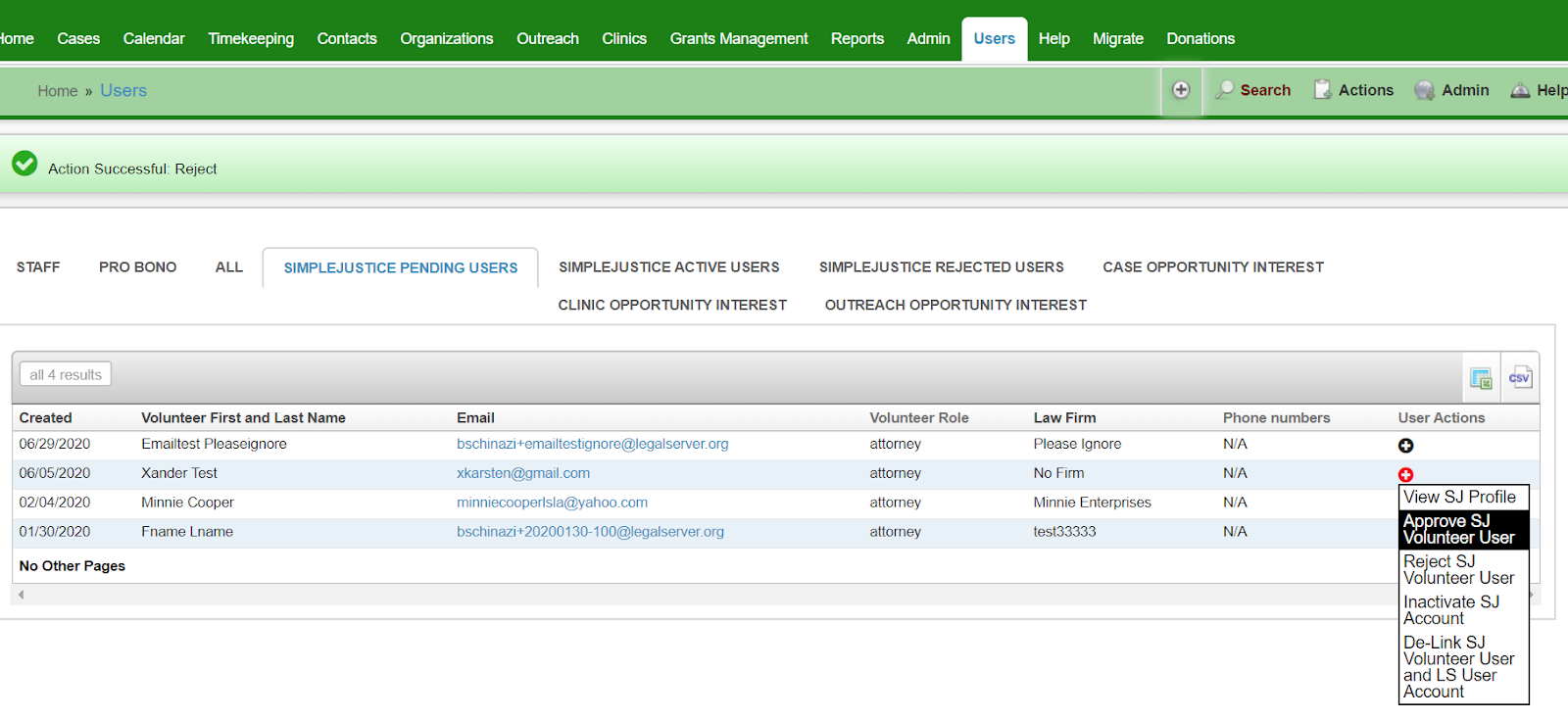Image resolution: width=1568 pixels, height=719 pixels.
Task: Click the Search magnifier icon
Action: pos(1224,90)
